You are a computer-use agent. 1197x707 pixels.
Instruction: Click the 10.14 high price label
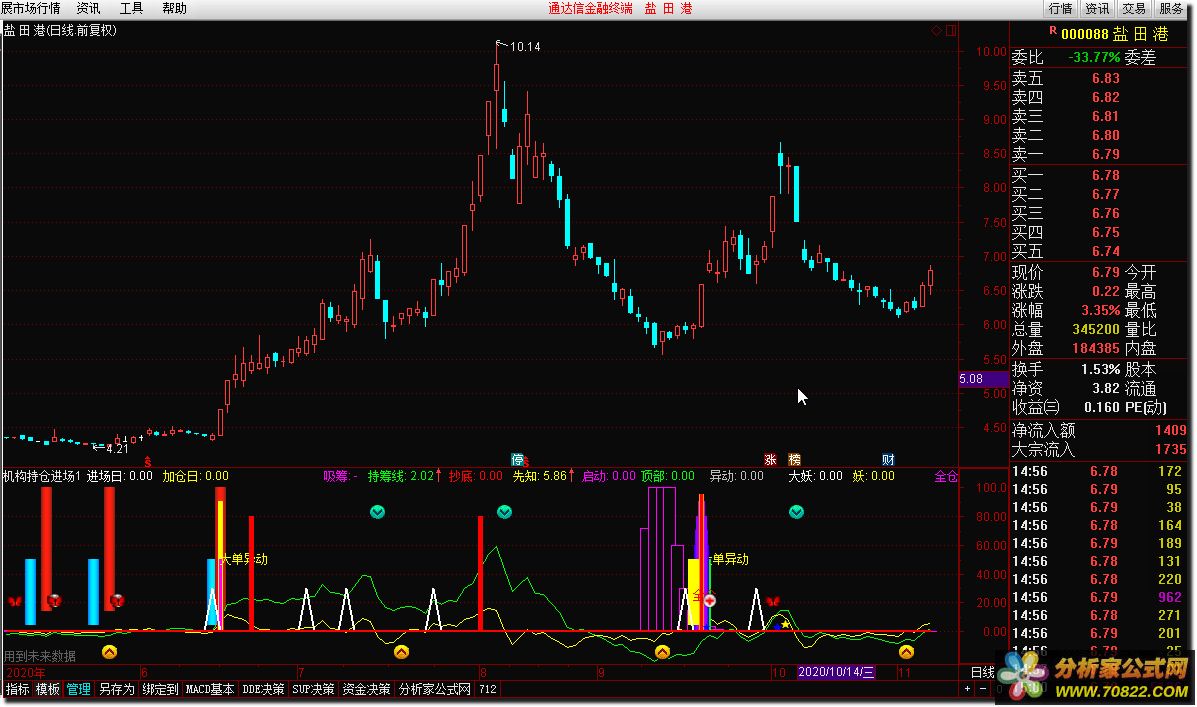pos(525,47)
